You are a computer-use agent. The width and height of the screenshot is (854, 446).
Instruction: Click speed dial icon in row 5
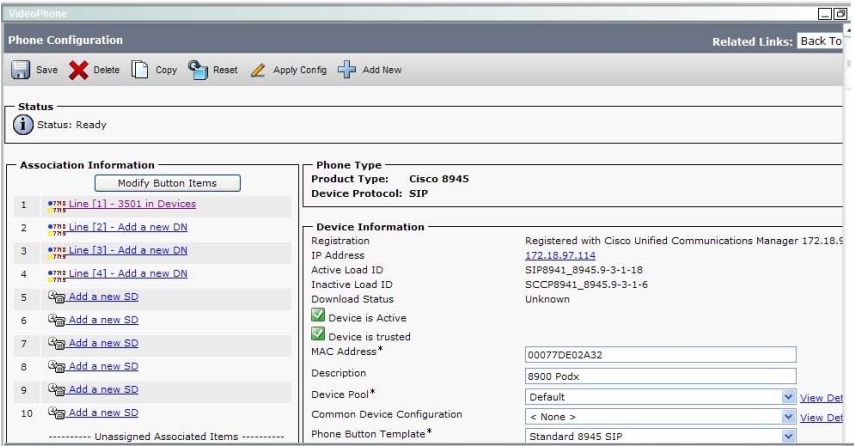pos(57,297)
